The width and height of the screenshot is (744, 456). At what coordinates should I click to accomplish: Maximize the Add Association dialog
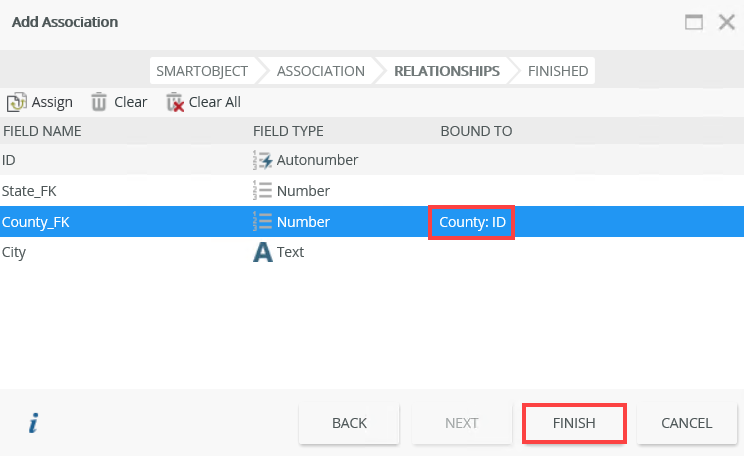(694, 22)
